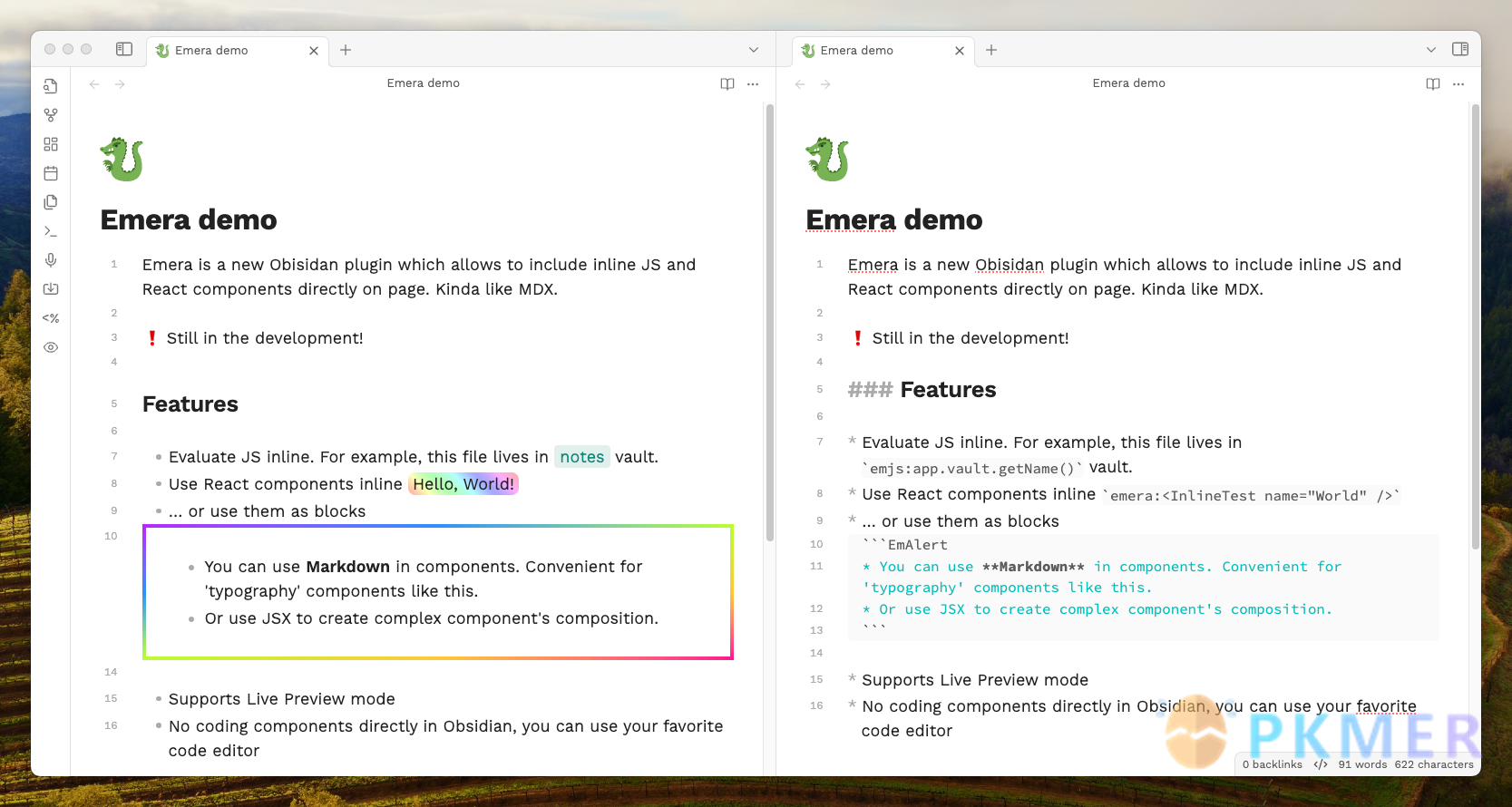Screen dimensions: 1512x807
Task: Start audio recorder microphone icon
Action: pyautogui.click(x=51, y=260)
